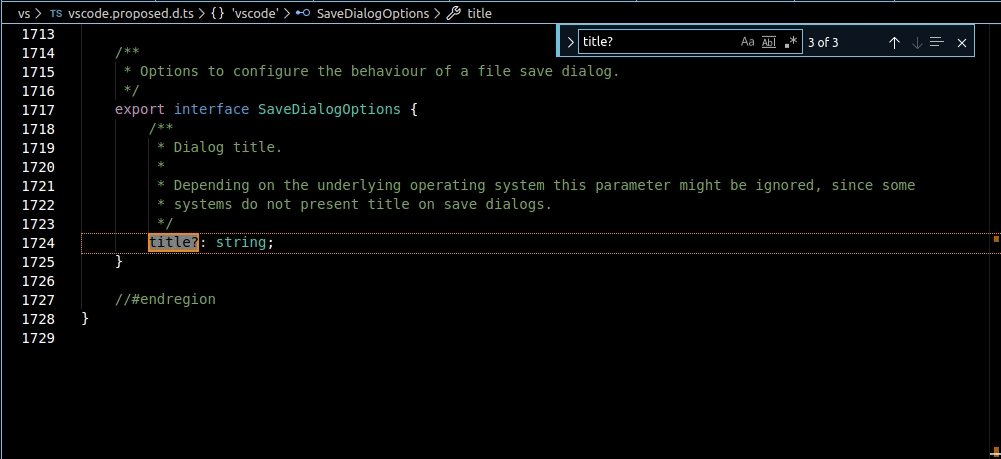
Task: Click closing brace on line 1728
Action: 86,319
